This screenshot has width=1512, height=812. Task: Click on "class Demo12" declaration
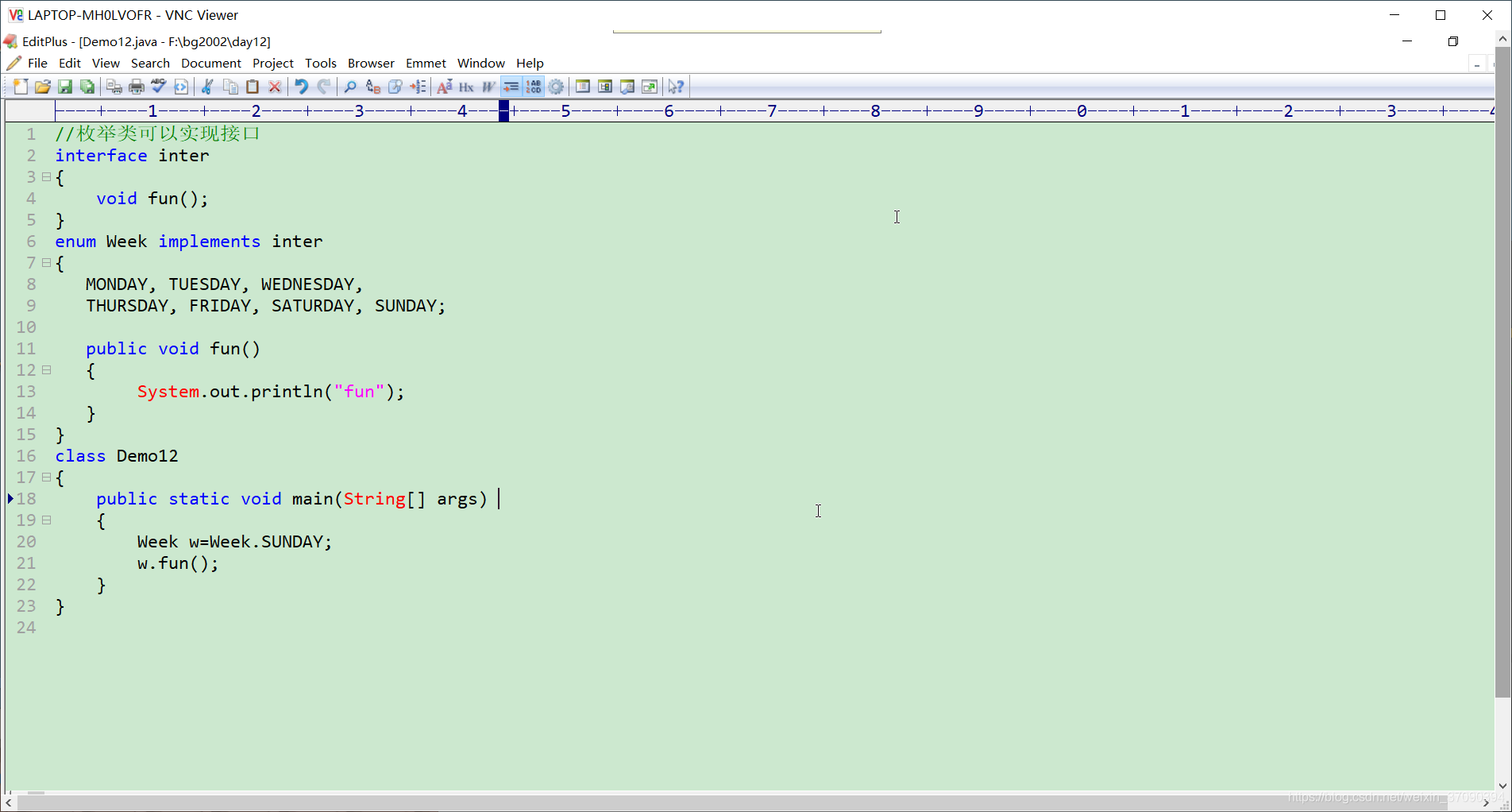117,455
